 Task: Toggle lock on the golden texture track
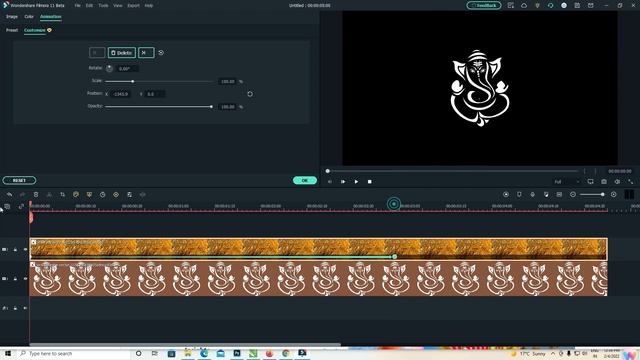16,249
